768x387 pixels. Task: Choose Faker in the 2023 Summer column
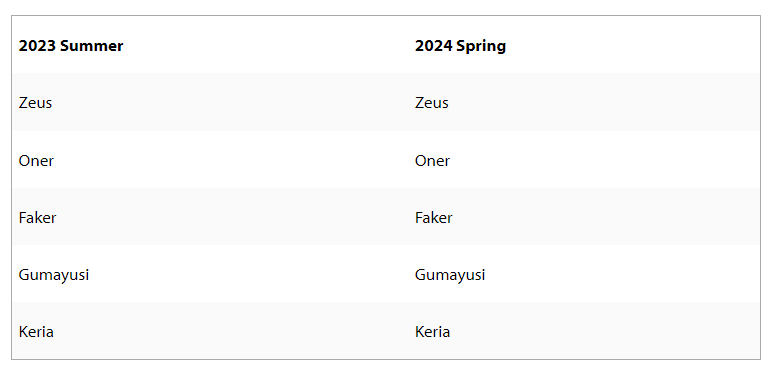click(x=37, y=218)
